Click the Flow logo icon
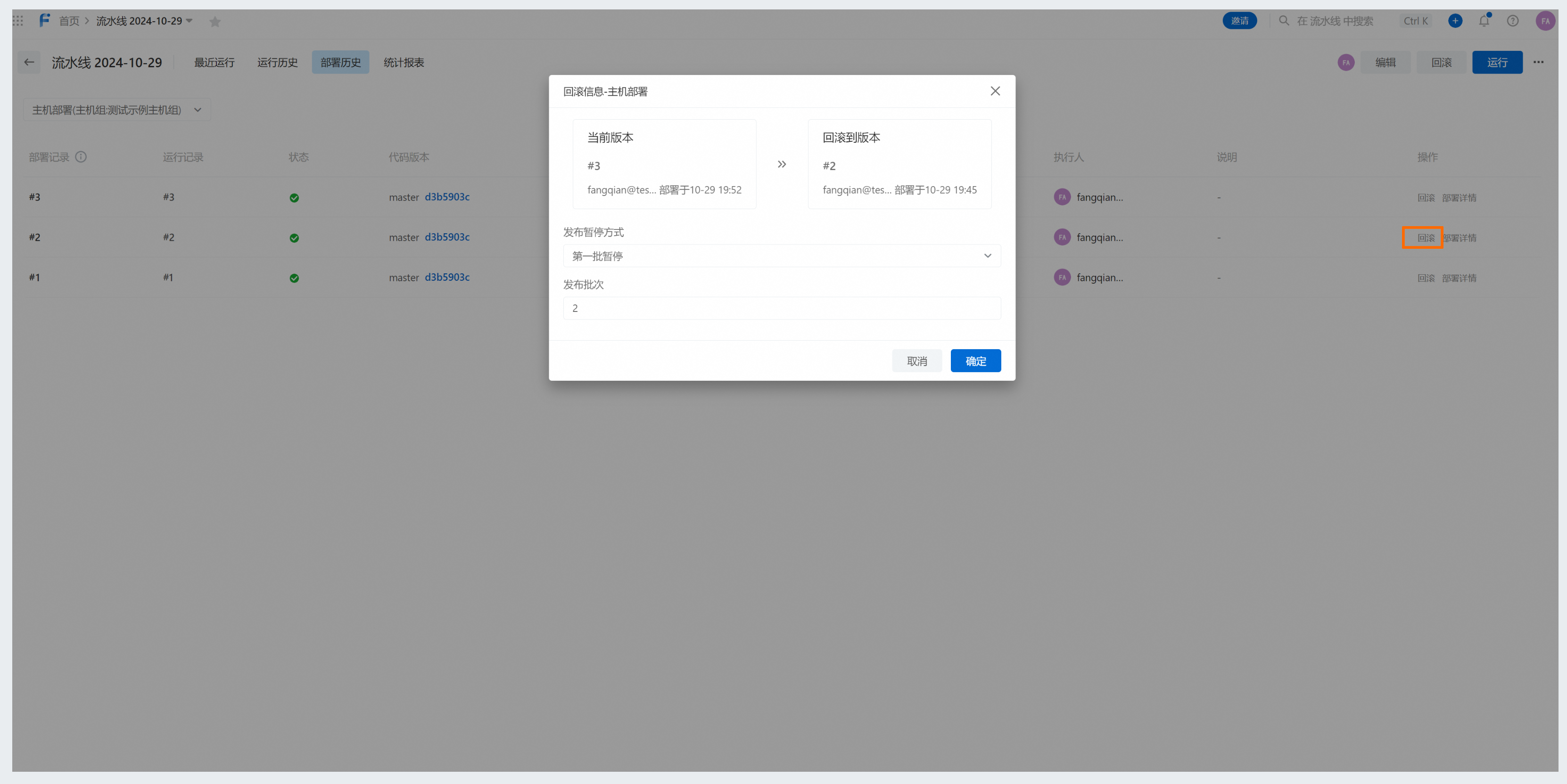 [44, 21]
